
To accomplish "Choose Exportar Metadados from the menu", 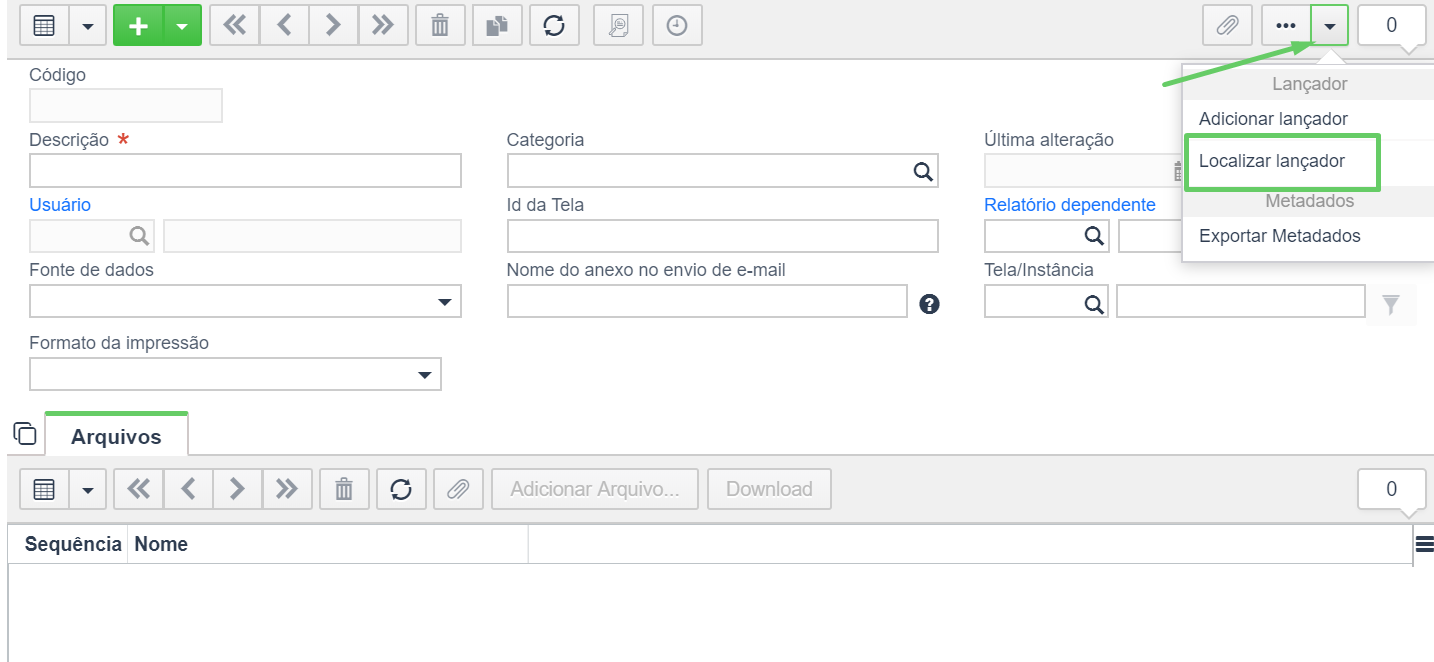I will click(x=1280, y=236).
